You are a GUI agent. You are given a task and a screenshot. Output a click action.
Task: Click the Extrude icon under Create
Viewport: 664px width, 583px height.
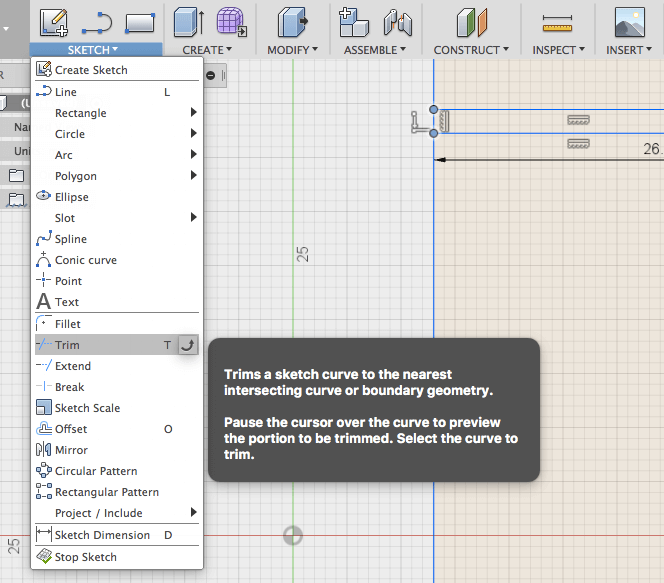[187, 21]
